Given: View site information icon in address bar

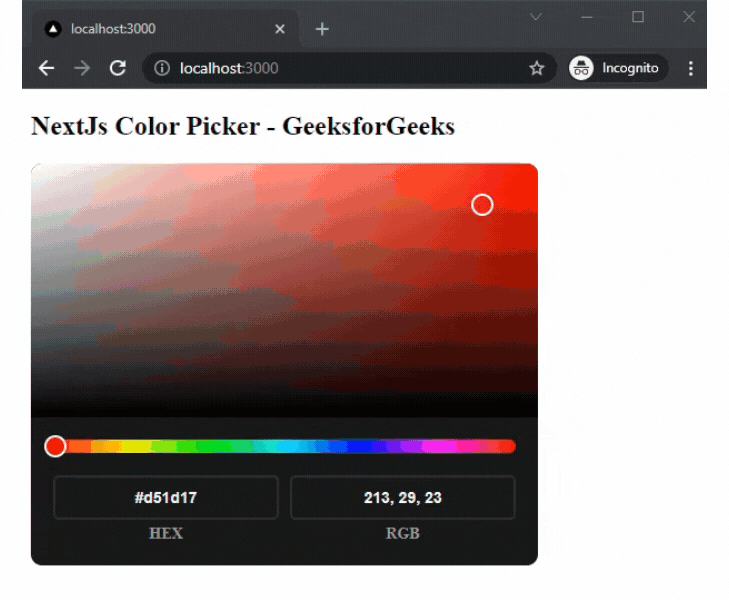Looking at the screenshot, I should coord(162,68).
